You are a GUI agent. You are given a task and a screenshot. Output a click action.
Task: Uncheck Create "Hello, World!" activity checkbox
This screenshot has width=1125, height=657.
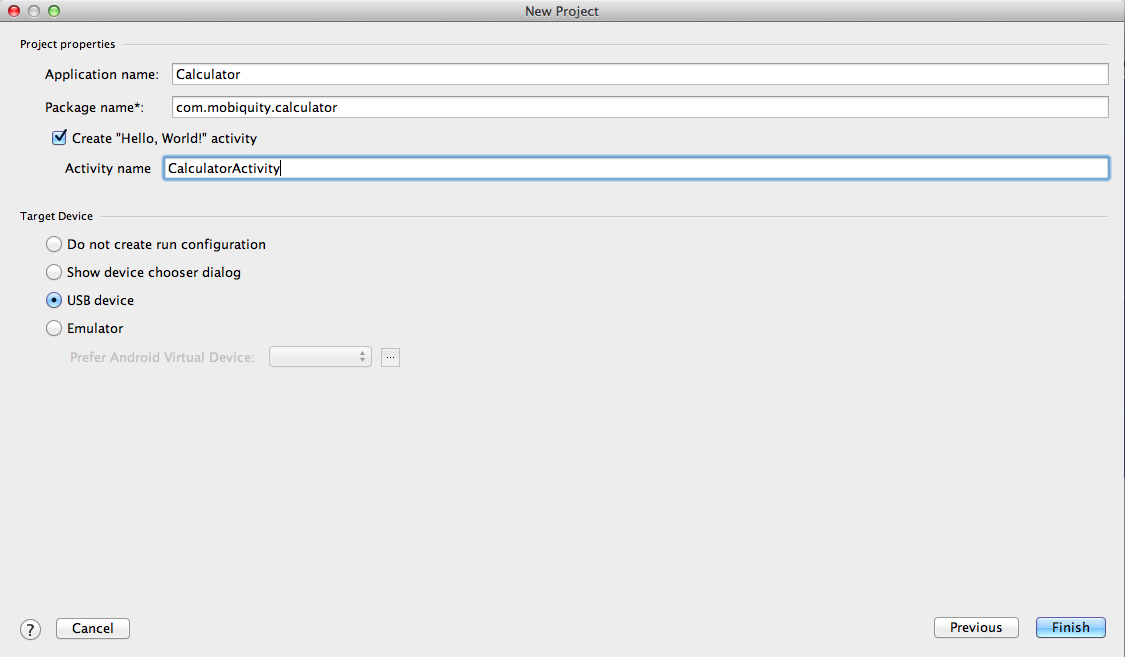60,138
